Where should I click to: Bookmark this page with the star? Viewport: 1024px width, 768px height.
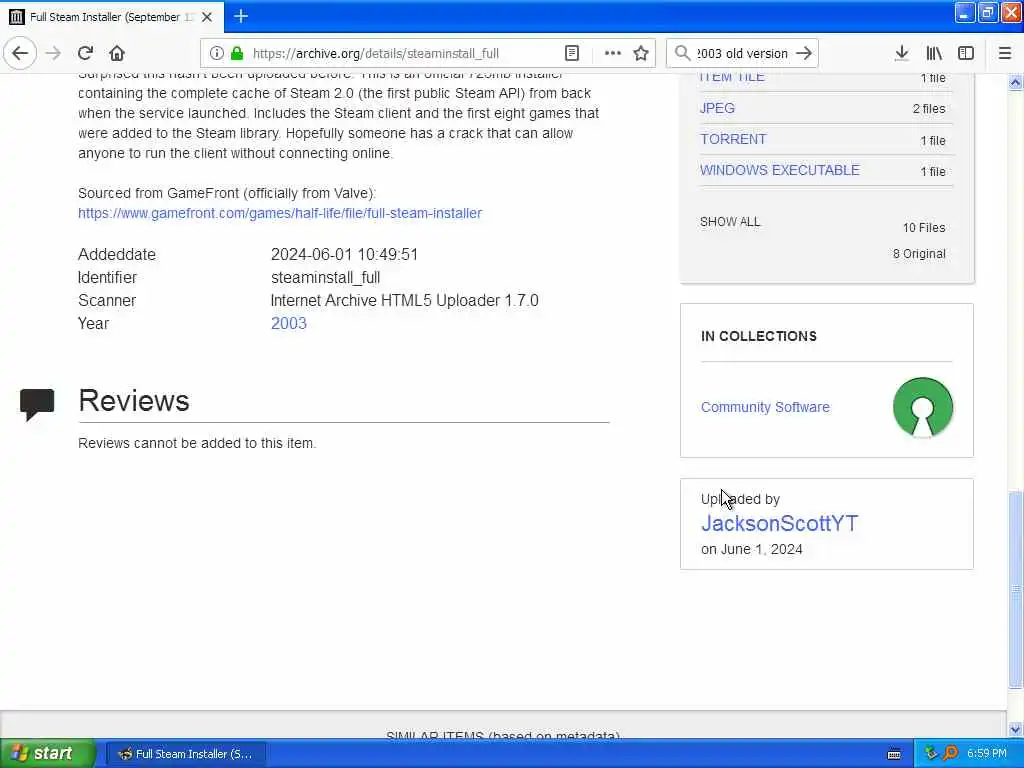tap(641, 53)
